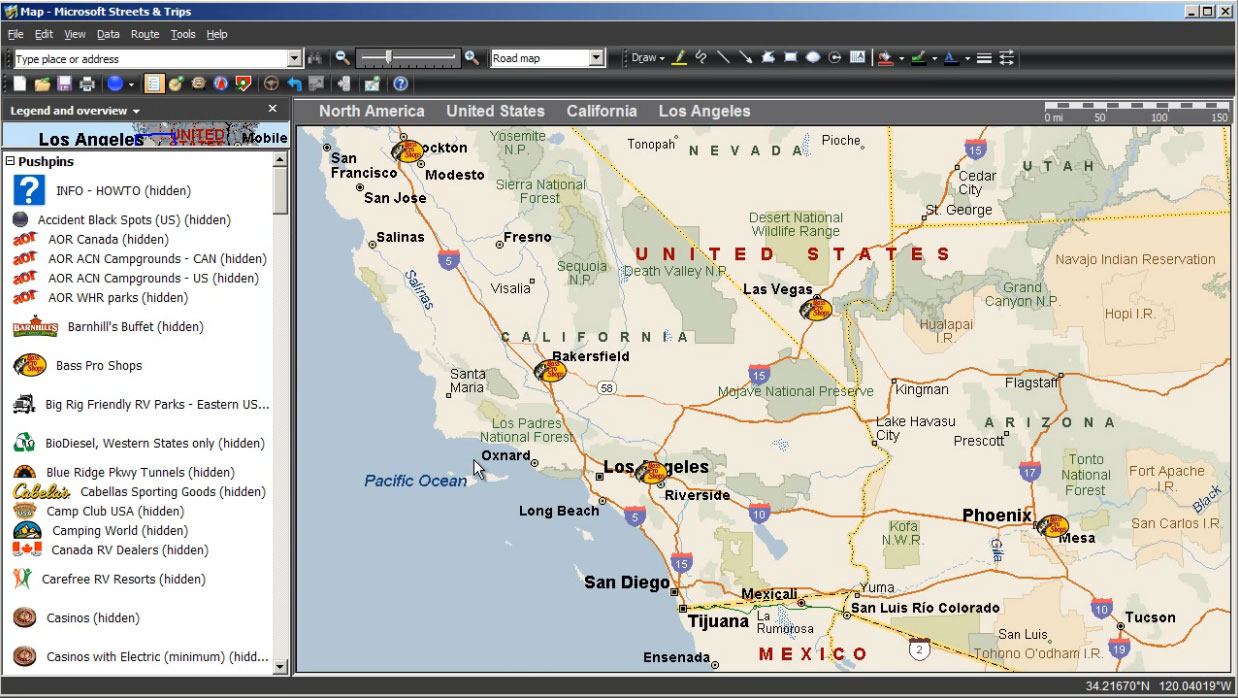
Task: Open the Tools menu
Action: tap(183, 34)
